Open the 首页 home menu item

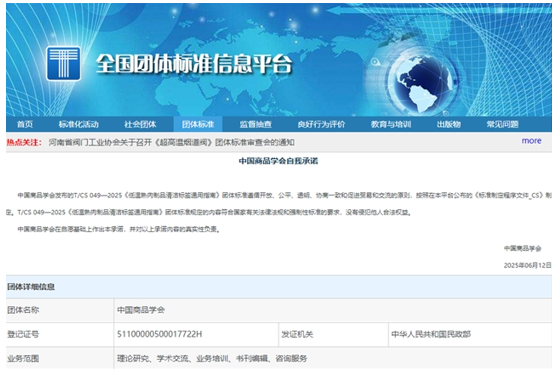click(25, 124)
